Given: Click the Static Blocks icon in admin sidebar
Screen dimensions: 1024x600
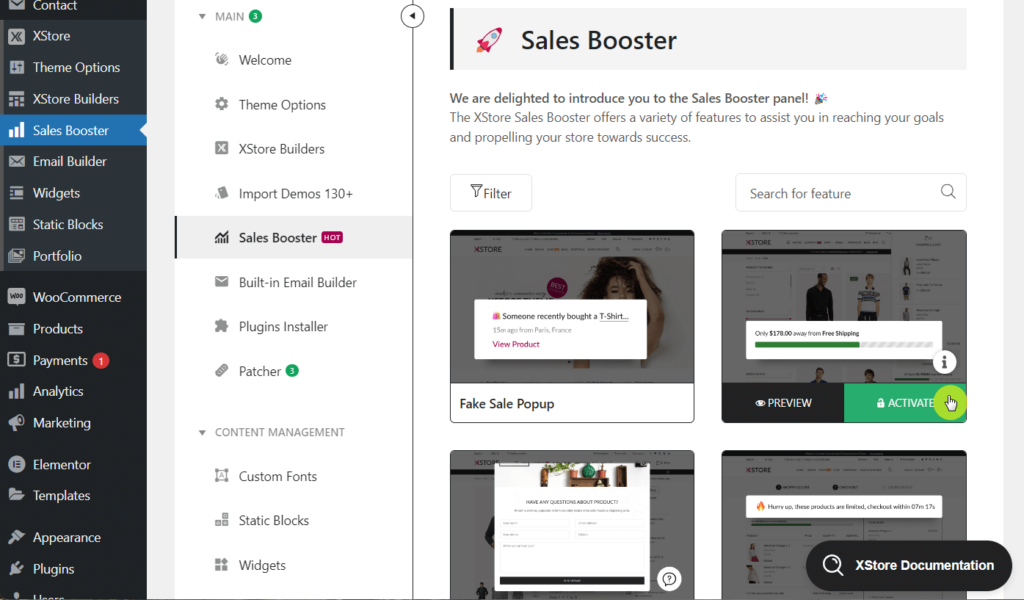Looking at the screenshot, I should (x=17, y=224).
